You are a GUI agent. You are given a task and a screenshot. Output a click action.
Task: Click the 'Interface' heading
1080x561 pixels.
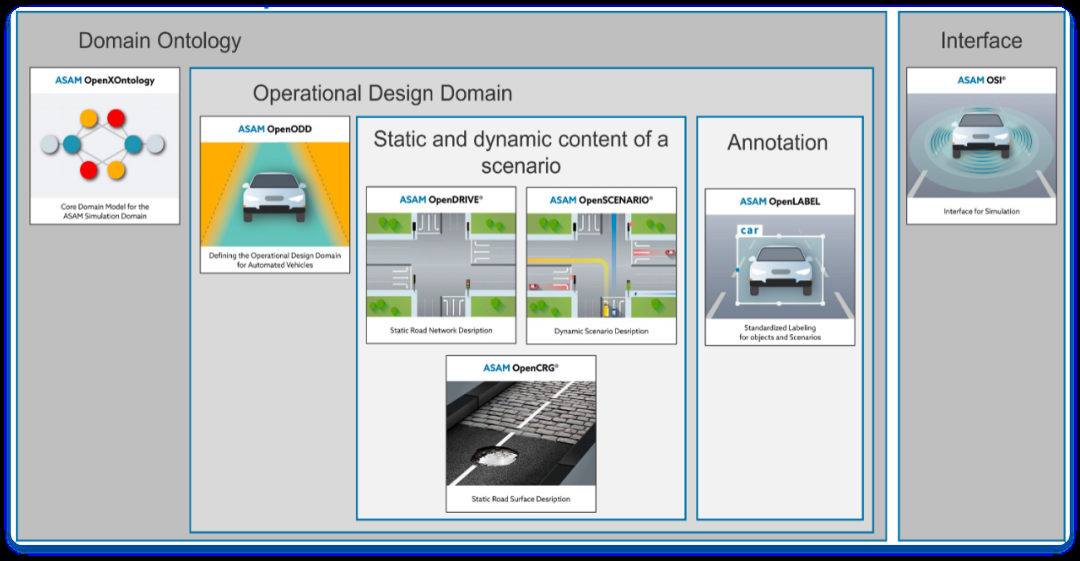click(x=981, y=41)
